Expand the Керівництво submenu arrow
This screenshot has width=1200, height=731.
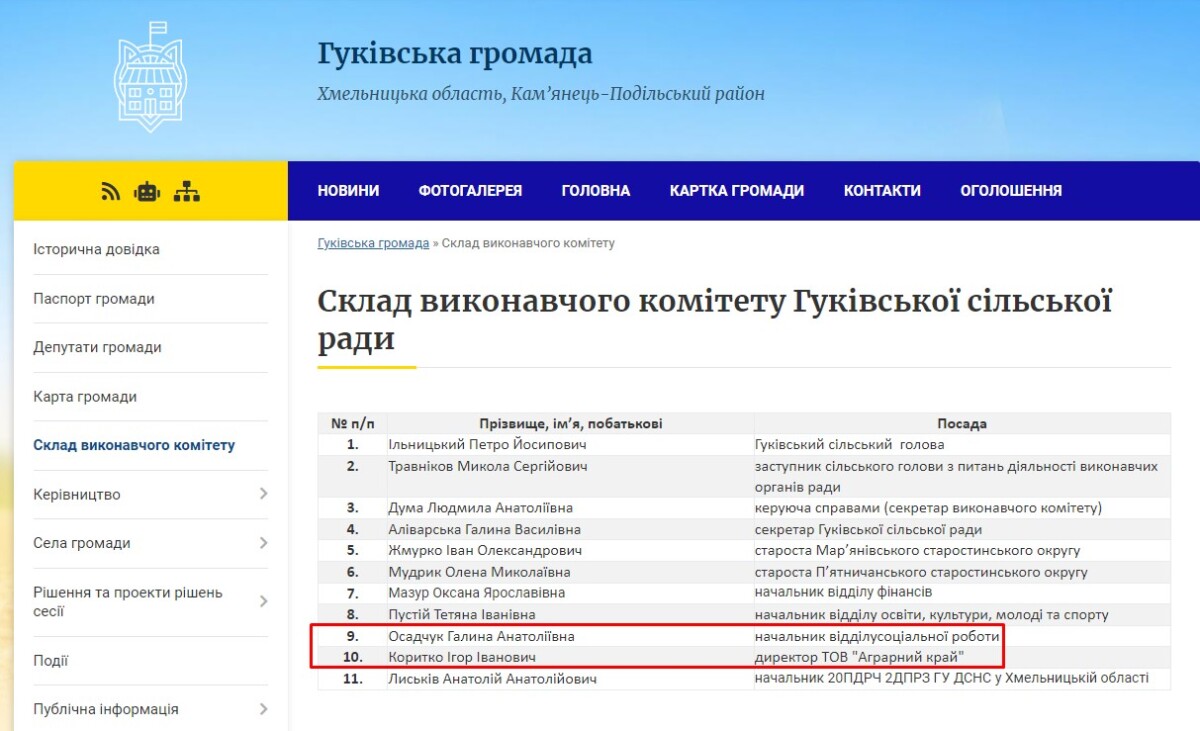[263, 494]
